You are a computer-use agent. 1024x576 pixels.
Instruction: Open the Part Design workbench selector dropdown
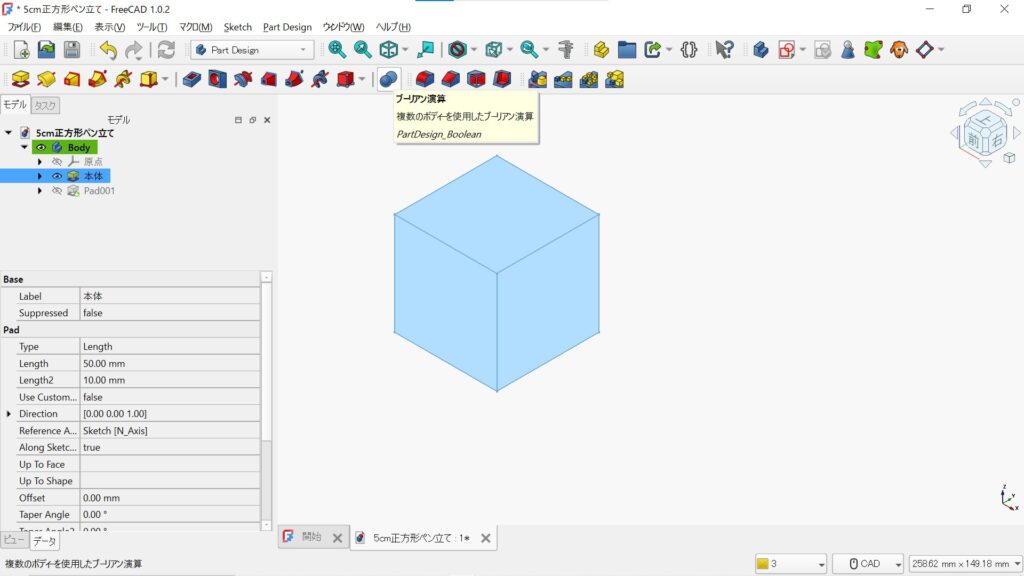pos(250,48)
